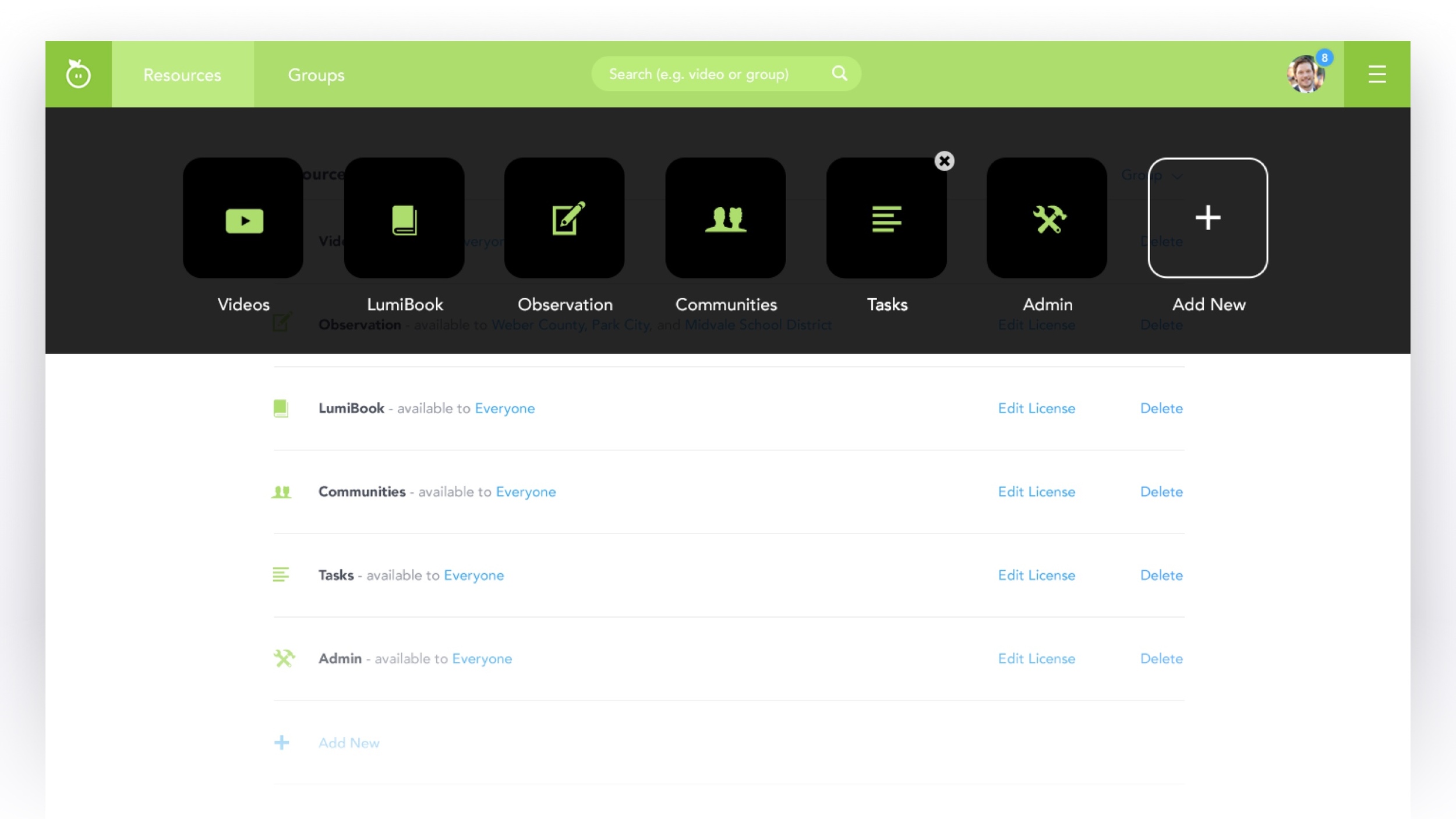Select the LumiBook row title
Viewport: 1456px width, 819px height.
click(x=351, y=408)
